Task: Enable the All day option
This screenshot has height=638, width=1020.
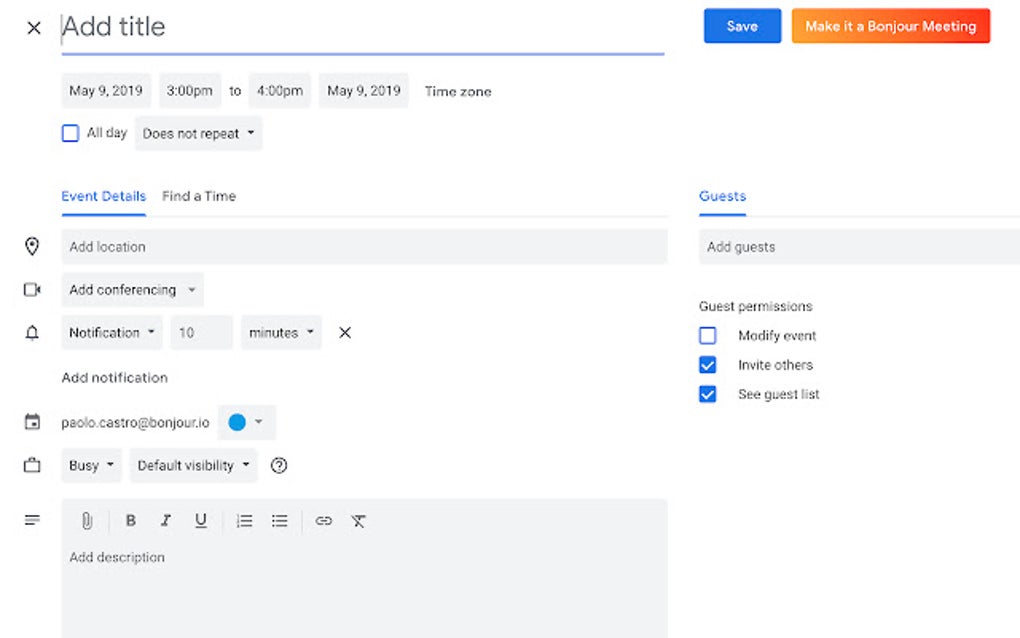Action: coord(70,132)
